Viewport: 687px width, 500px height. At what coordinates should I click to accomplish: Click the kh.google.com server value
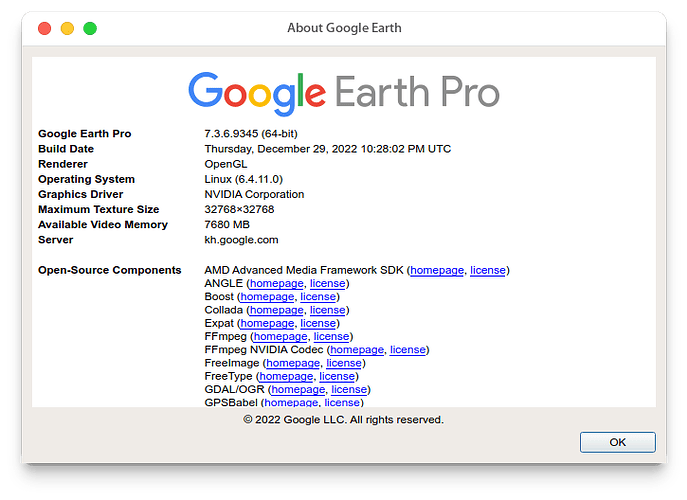coord(241,240)
